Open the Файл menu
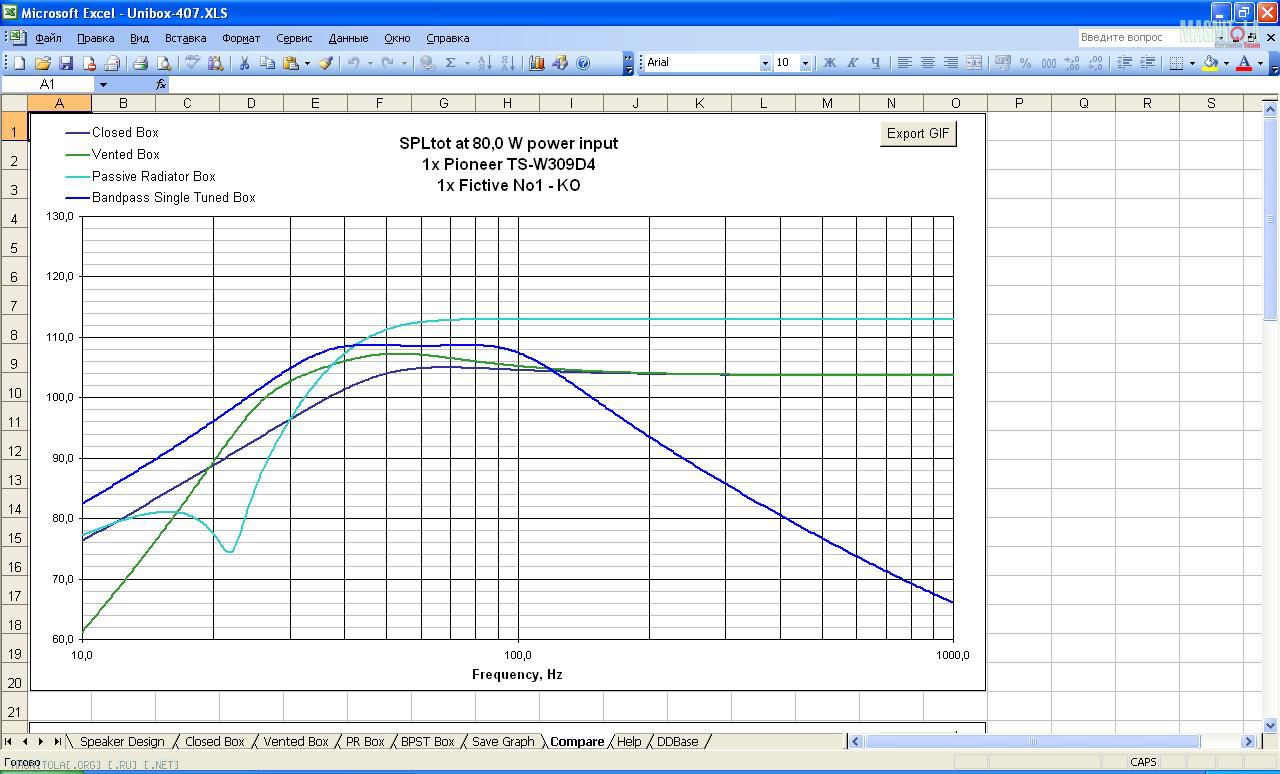 48,38
